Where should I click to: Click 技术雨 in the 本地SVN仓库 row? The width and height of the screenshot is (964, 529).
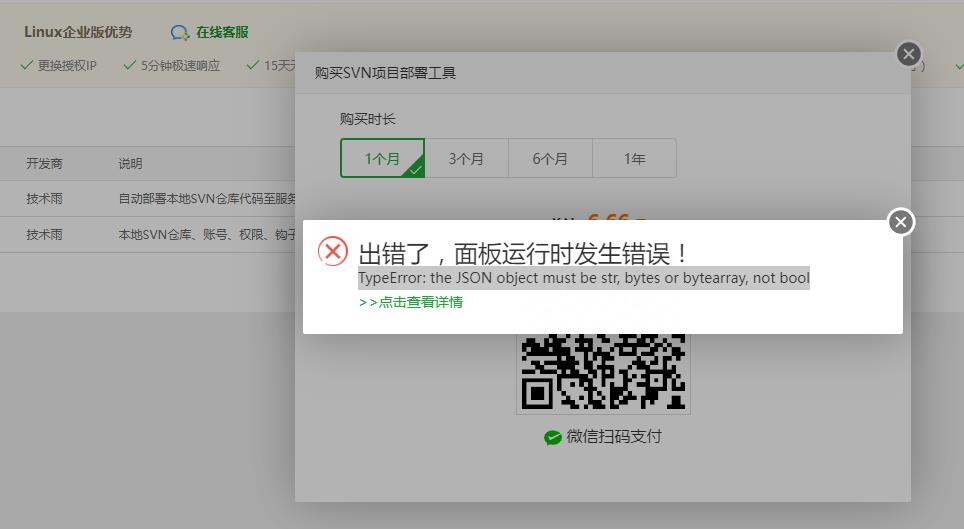coord(44,234)
